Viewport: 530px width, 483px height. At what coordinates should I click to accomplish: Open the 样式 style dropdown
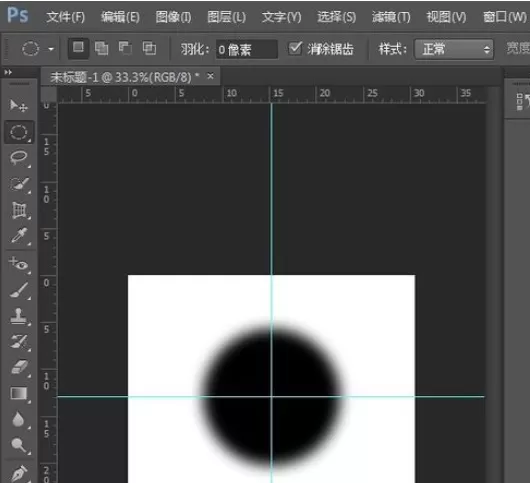click(454, 49)
